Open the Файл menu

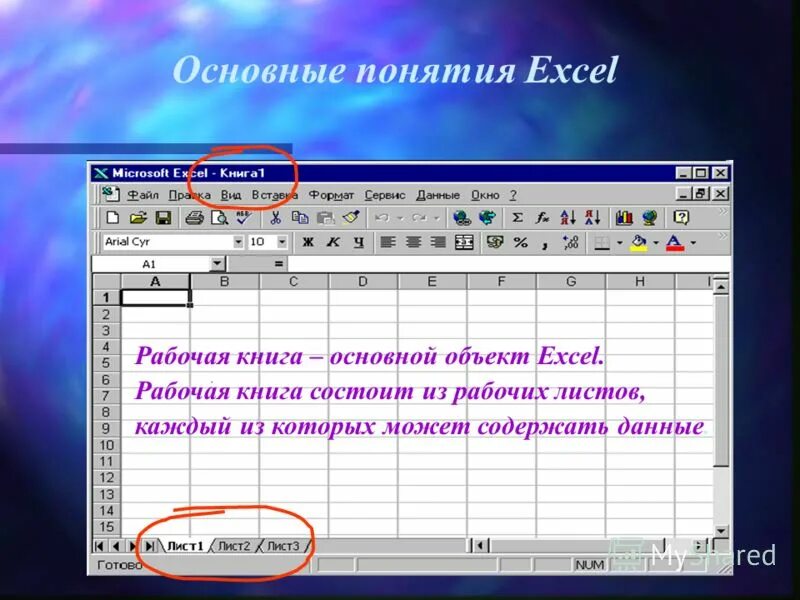[x=143, y=195]
